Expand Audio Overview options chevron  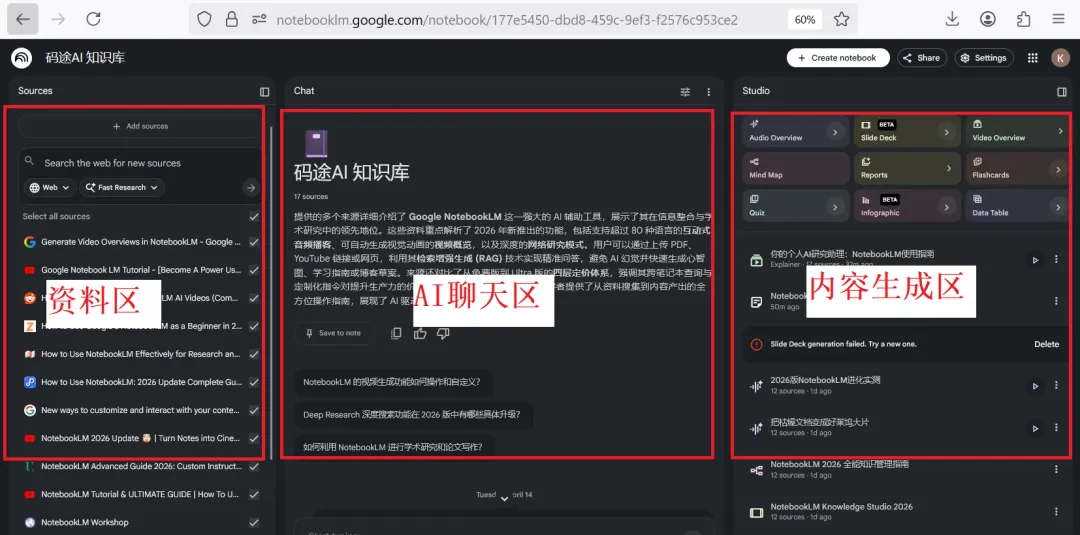pyautogui.click(x=835, y=132)
